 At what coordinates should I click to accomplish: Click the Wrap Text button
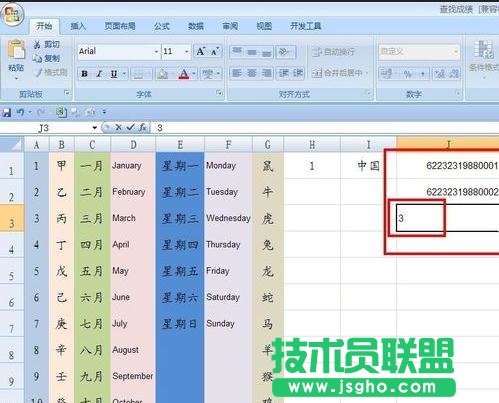click(x=333, y=52)
